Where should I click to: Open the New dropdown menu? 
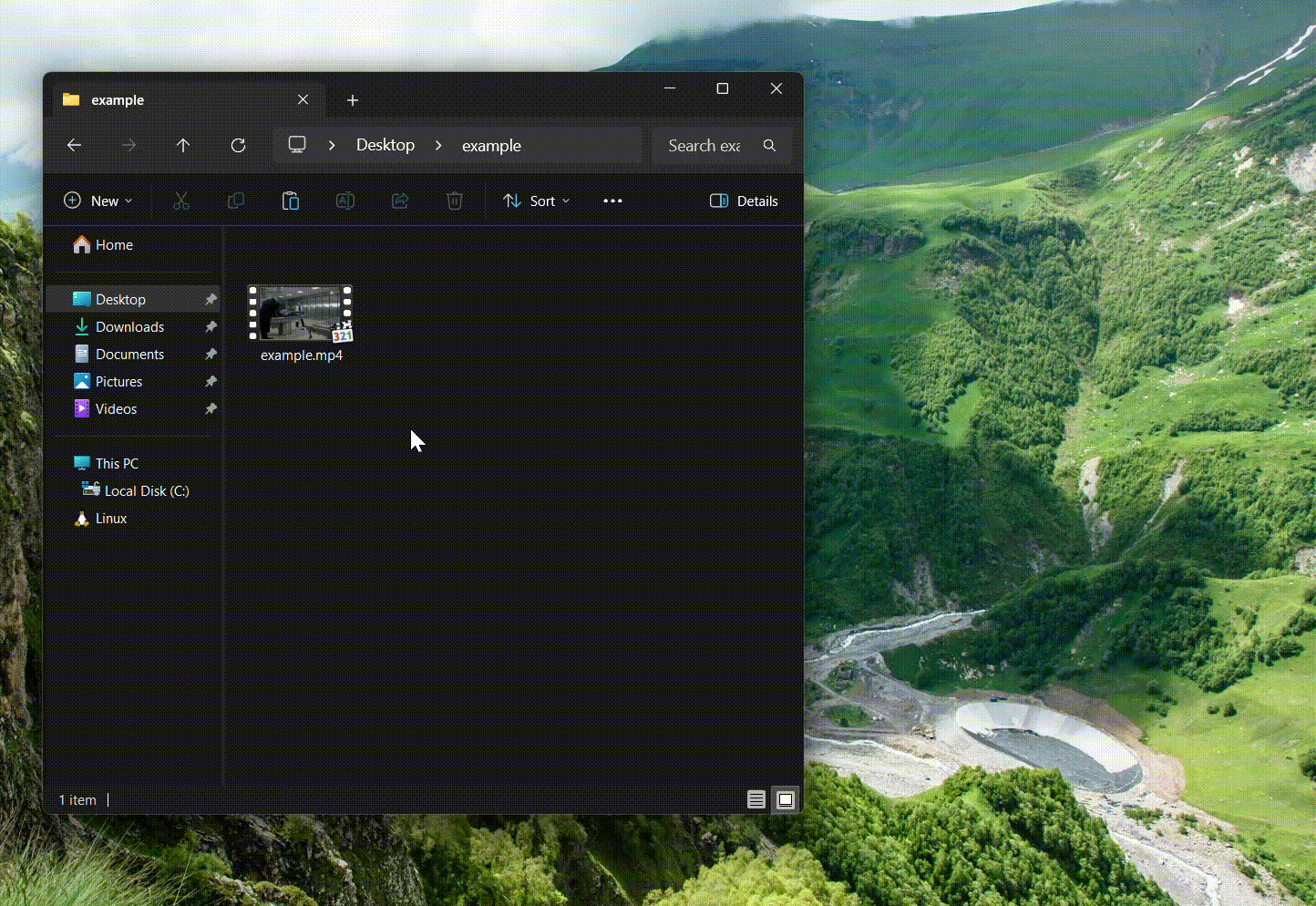pyautogui.click(x=98, y=201)
